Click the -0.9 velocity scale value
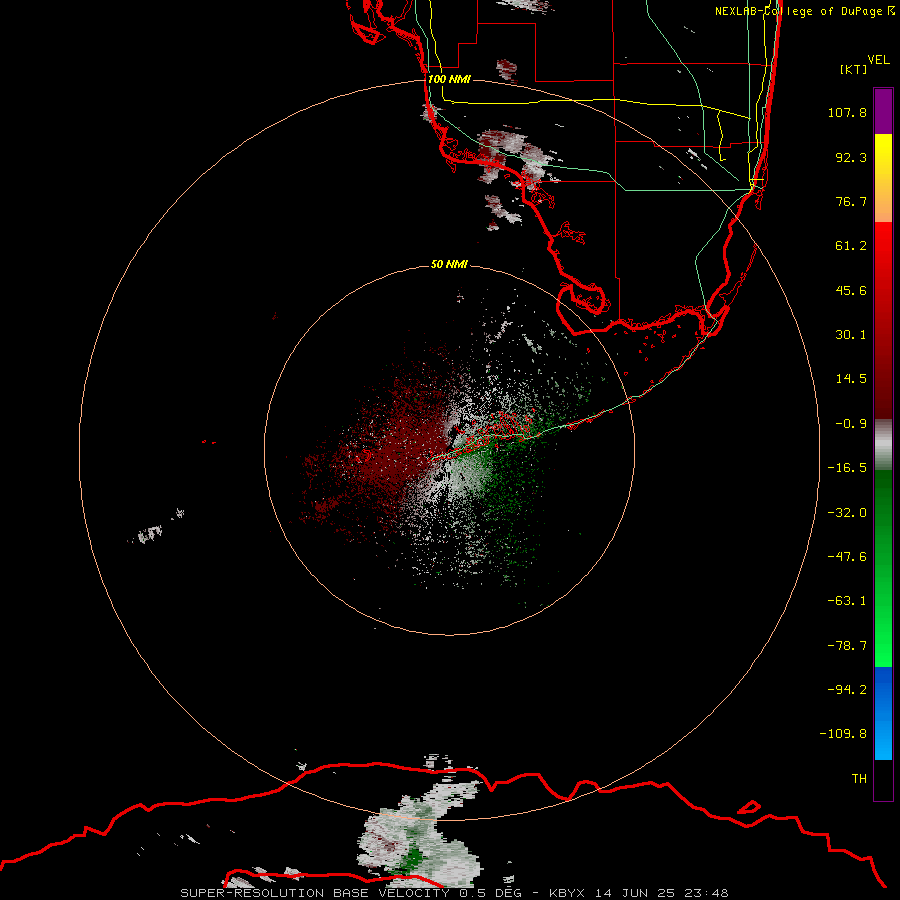Image resolution: width=900 pixels, height=900 pixels. tap(851, 424)
